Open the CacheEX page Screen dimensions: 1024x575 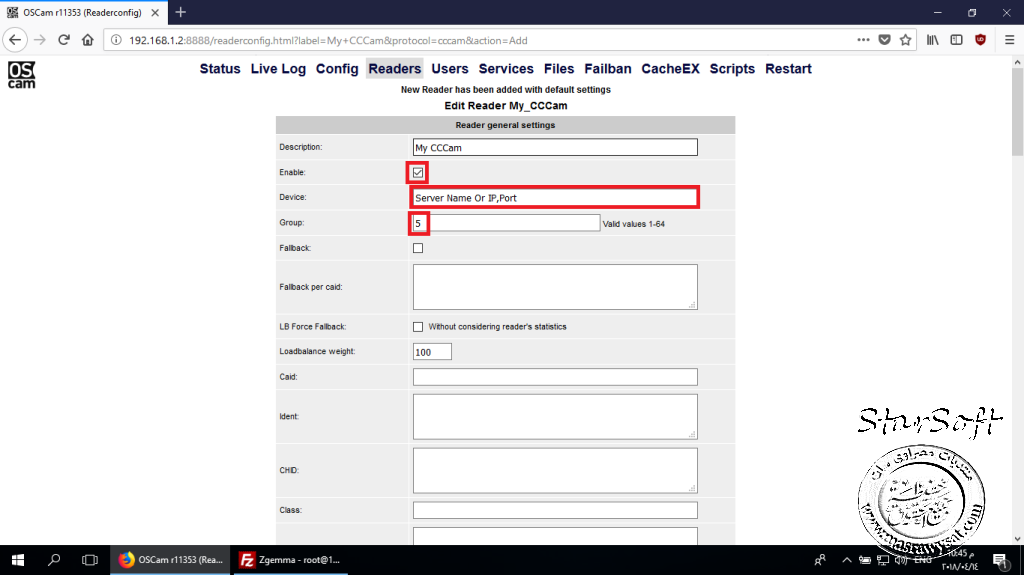point(671,69)
